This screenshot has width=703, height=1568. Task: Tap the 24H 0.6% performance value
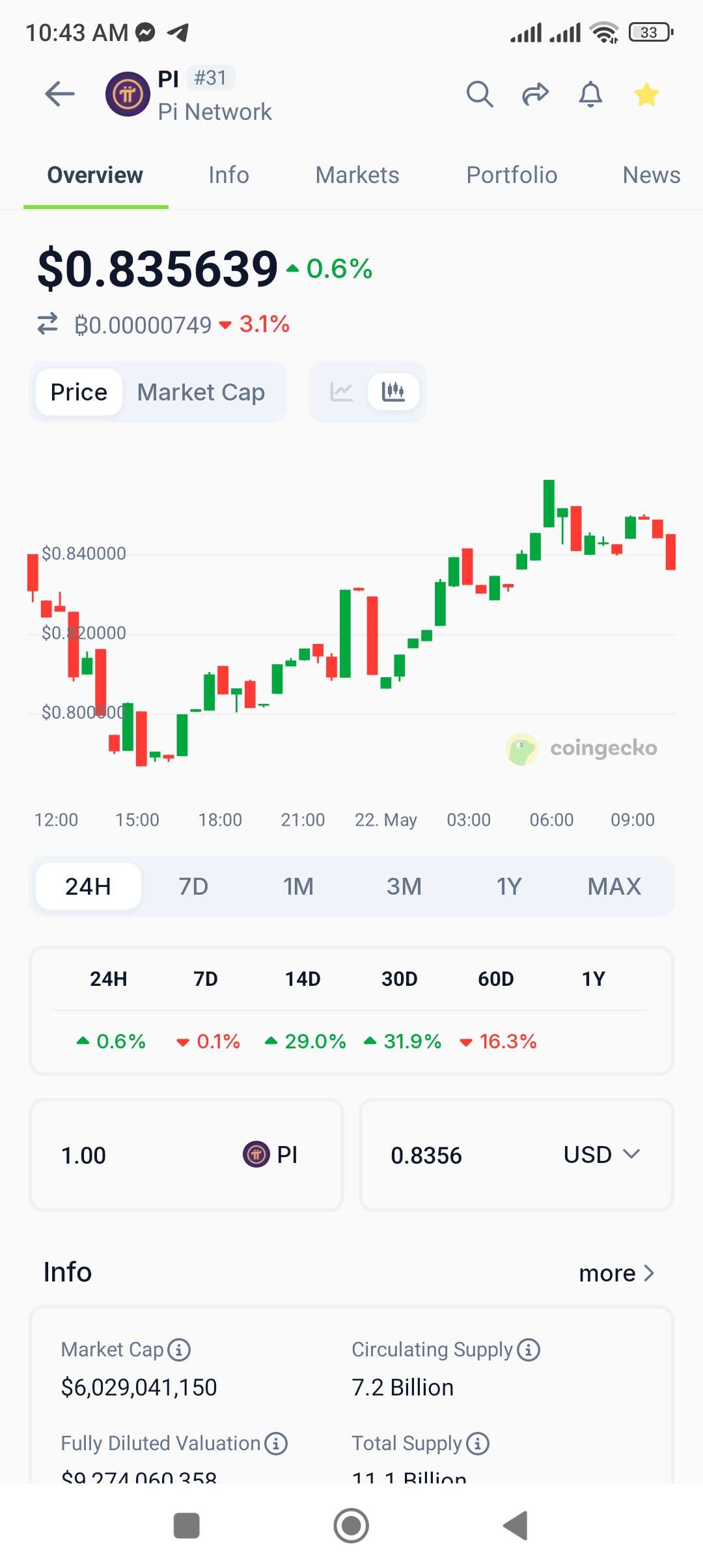coord(111,1041)
